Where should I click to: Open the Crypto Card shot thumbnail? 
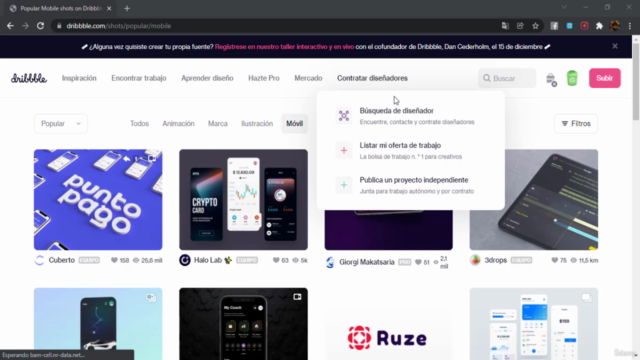(243, 200)
